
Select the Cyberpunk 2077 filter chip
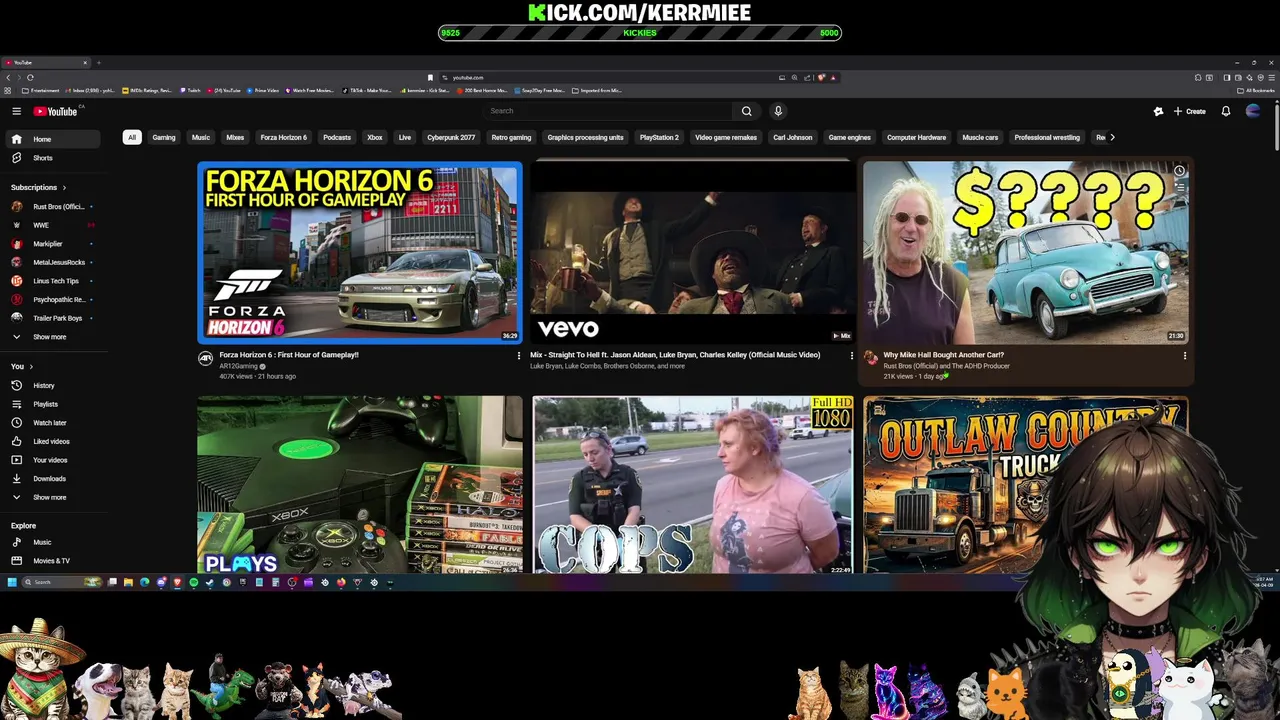451,137
